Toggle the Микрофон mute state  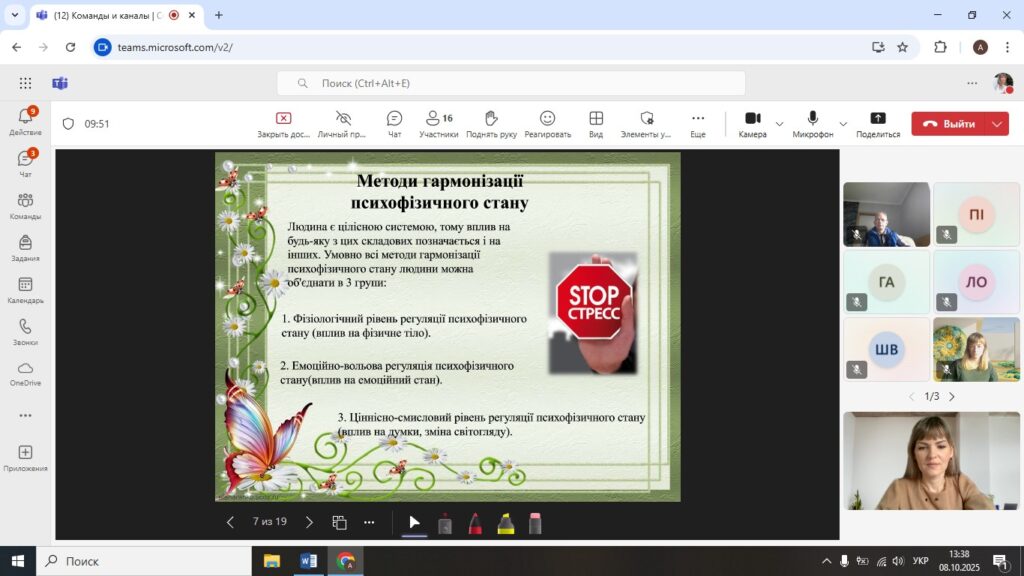coord(813,123)
